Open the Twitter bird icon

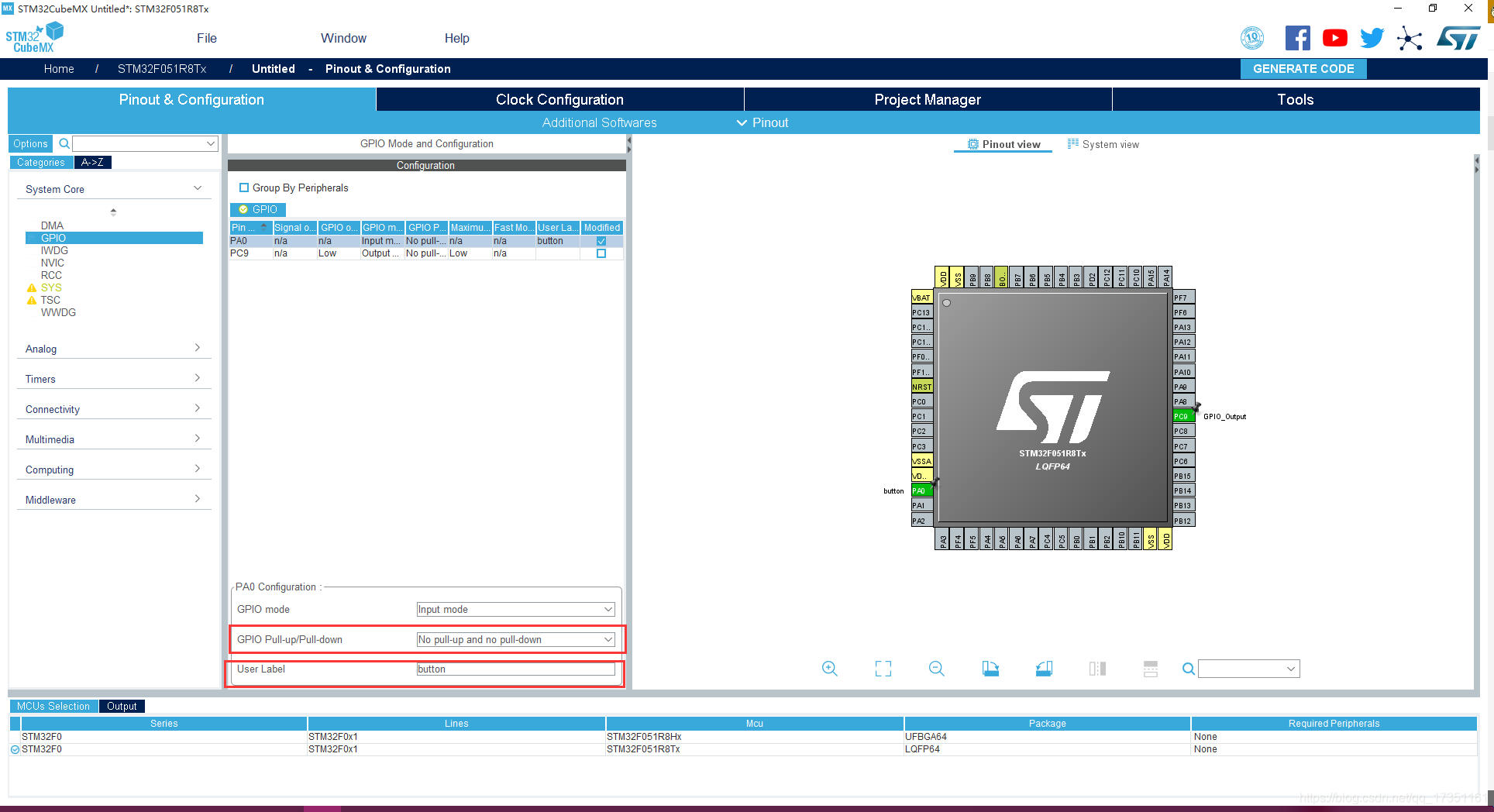(x=1372, y=38)
